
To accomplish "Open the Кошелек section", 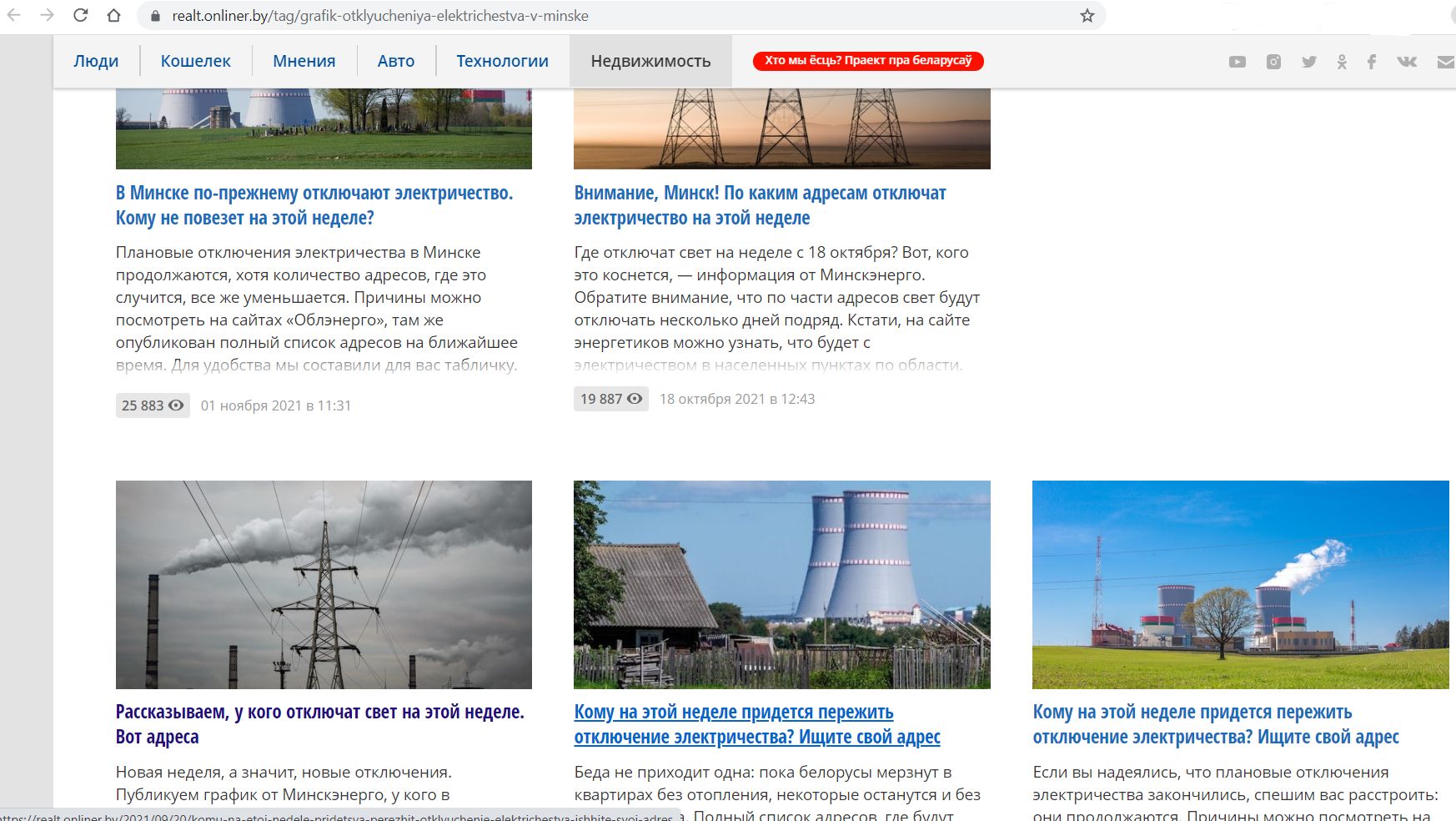I will (196, 61).
